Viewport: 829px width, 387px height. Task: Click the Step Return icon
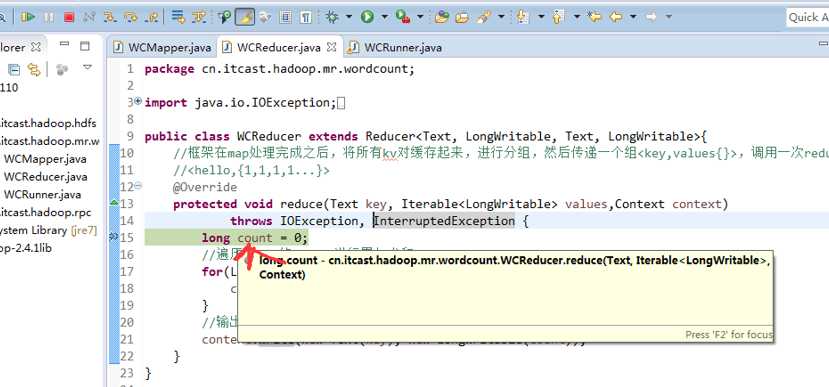click(151, 17)
